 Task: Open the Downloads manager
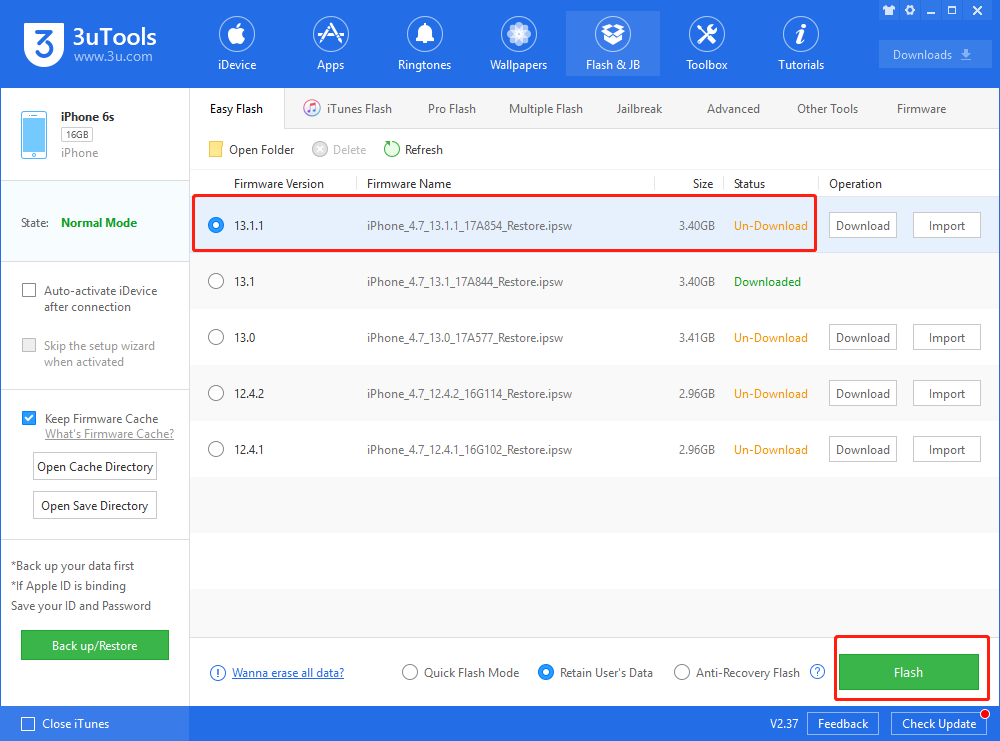click(x=934, y=55)
